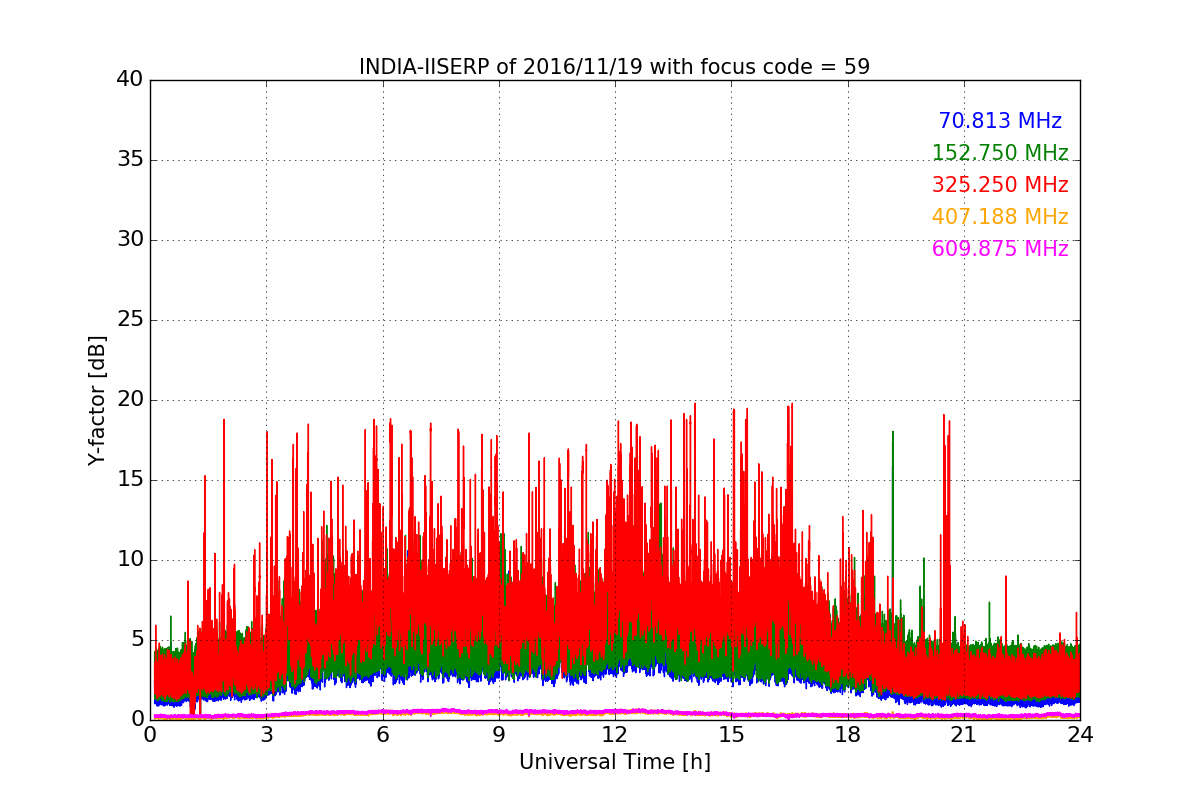Click the x-axis tick label 3
This screenshot has height=800, width=1200.
(x=266, y=734)
